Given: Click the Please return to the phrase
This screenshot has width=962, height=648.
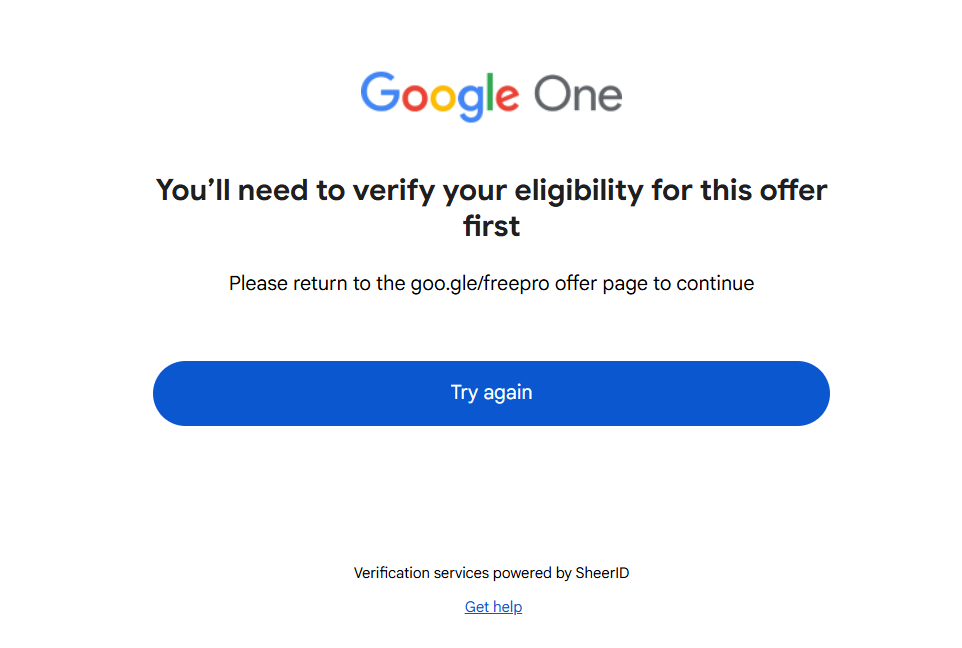Looking at the screenshot, I should 317,284.
